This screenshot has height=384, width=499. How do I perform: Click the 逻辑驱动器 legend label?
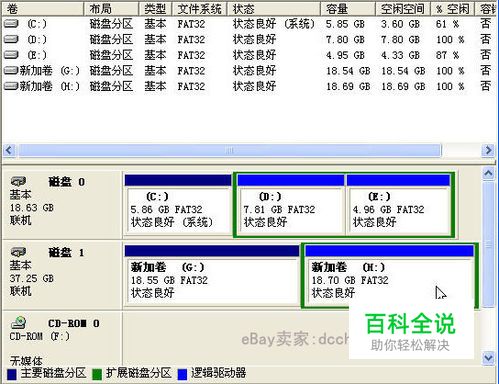[218, 373]
